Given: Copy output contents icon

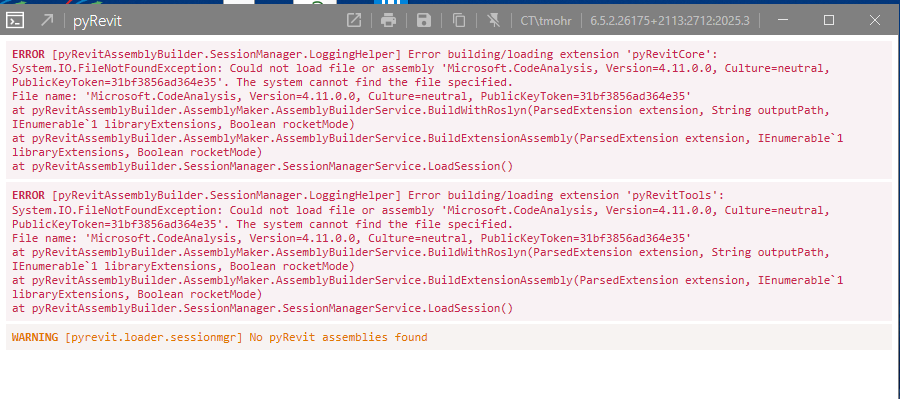Looking at the screenshot, I should [459, 21].
